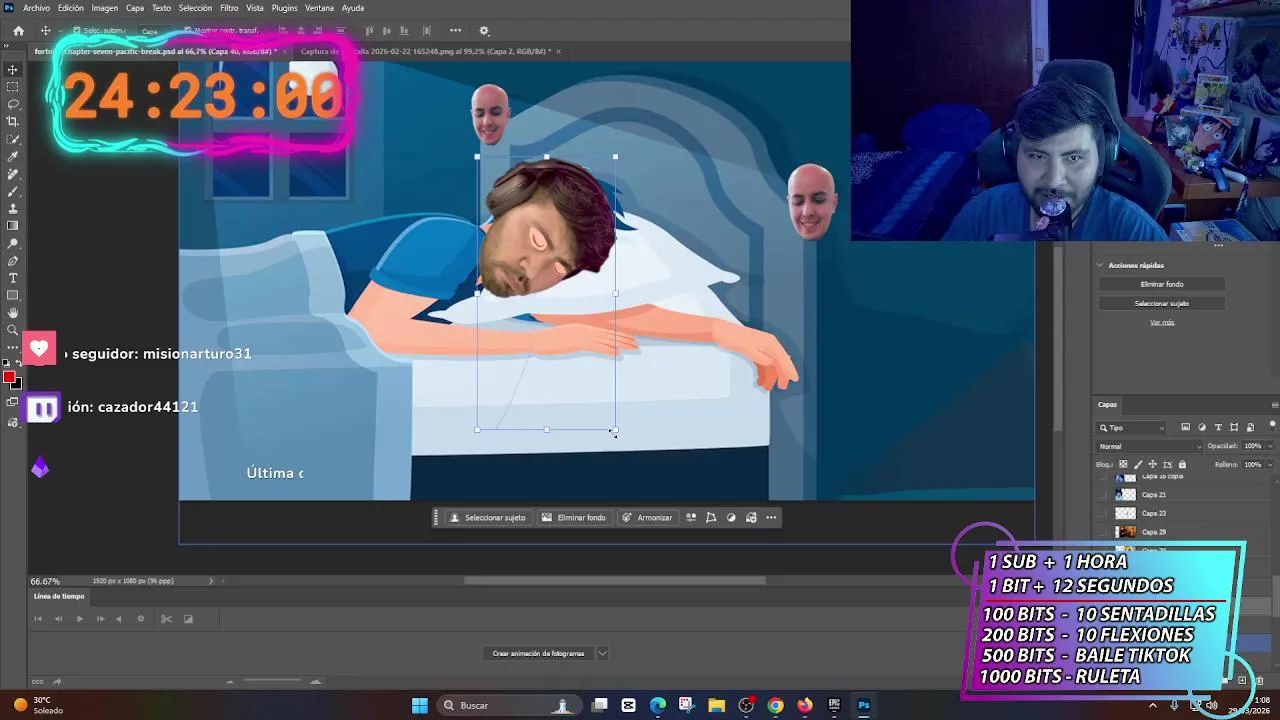Select the Eyedropper tool
This screenshot has width=1280, height=720.
[13, 157]
